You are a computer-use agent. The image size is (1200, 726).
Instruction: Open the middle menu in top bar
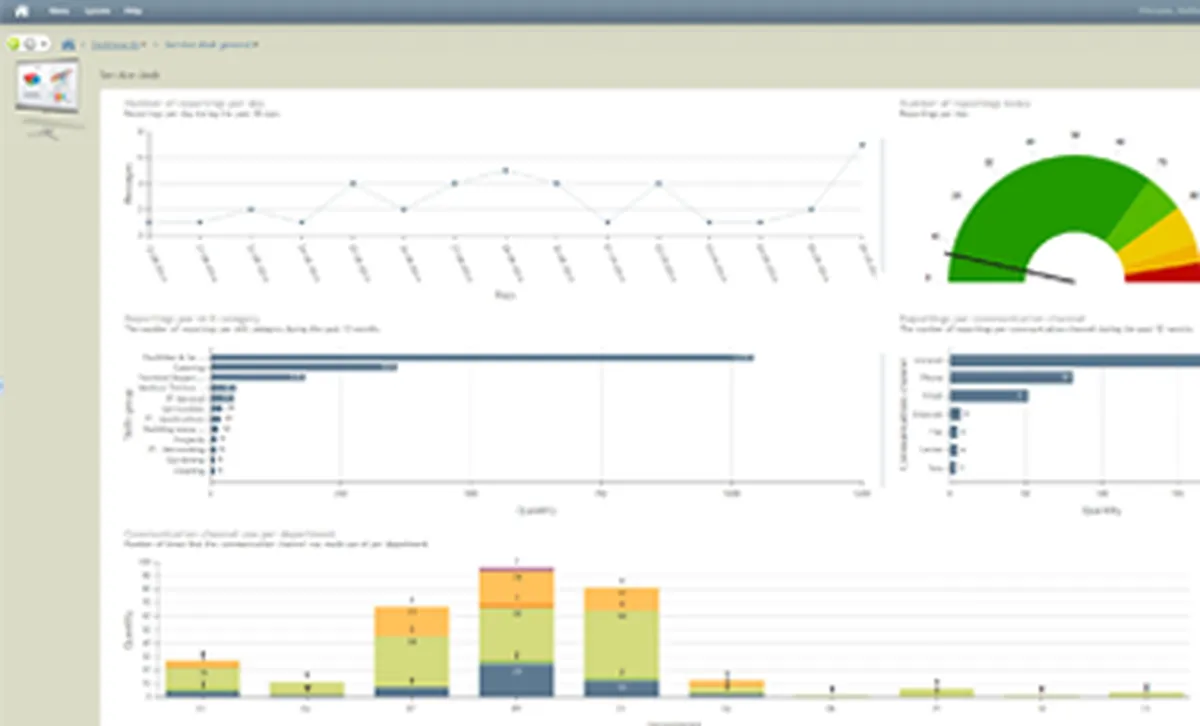(x=97, y=11)
